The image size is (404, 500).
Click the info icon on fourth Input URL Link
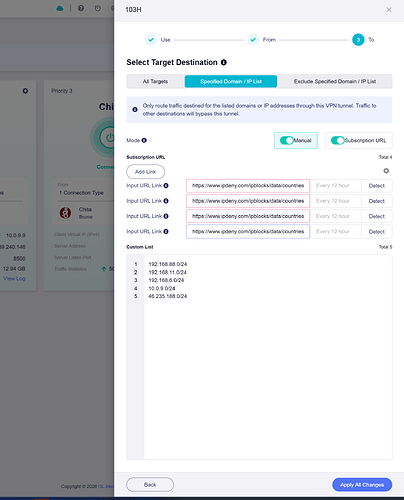166,232
